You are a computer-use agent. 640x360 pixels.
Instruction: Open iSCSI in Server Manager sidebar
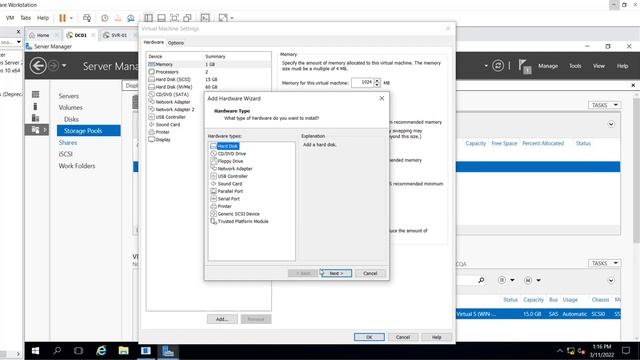(x=65, y=154)
